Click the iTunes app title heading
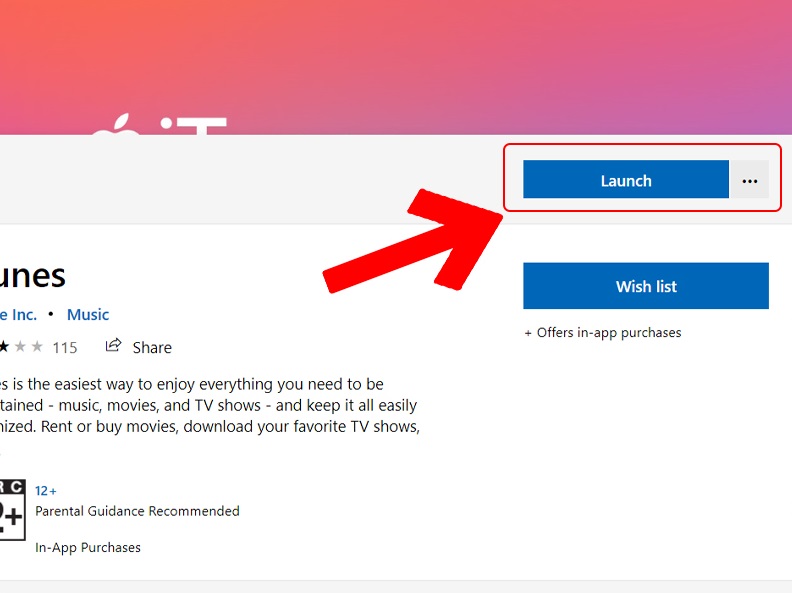The height and width of the screenshot is (593, 792). (x=32, y=275)
